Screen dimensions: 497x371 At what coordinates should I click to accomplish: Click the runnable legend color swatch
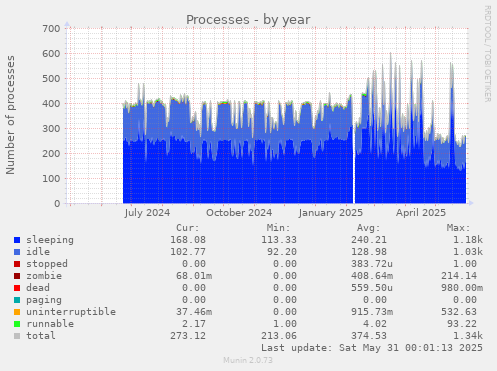[17, 324]
